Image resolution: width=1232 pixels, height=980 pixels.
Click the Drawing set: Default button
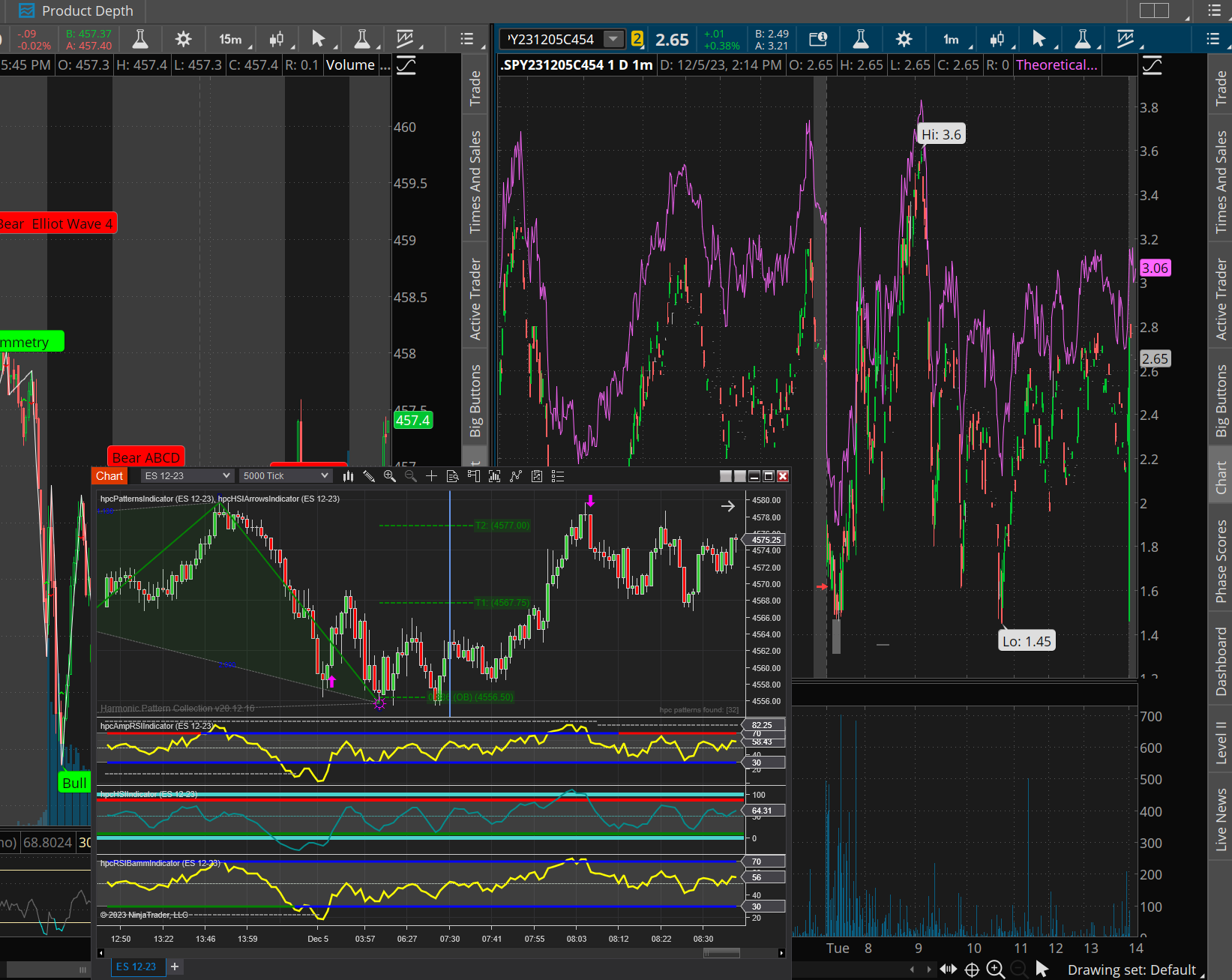click(x=1131, y=970)
